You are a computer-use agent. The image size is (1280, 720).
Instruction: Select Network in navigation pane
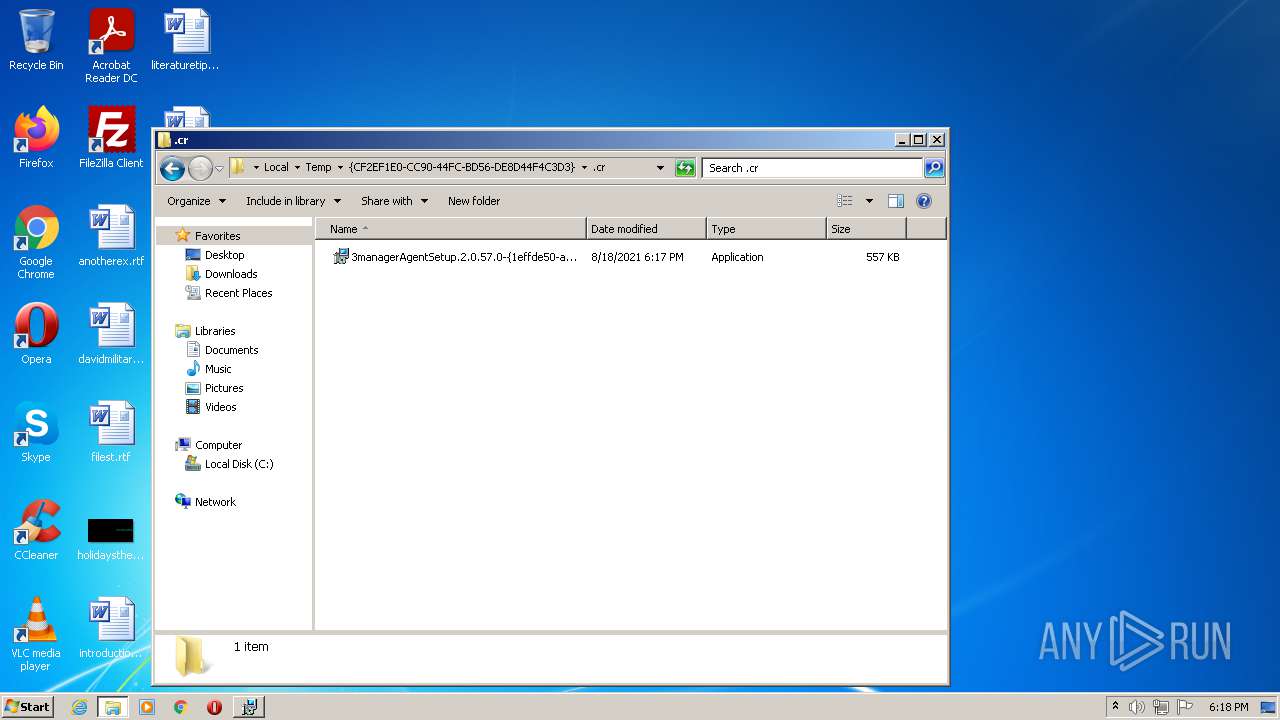click(x=215, y=502)
